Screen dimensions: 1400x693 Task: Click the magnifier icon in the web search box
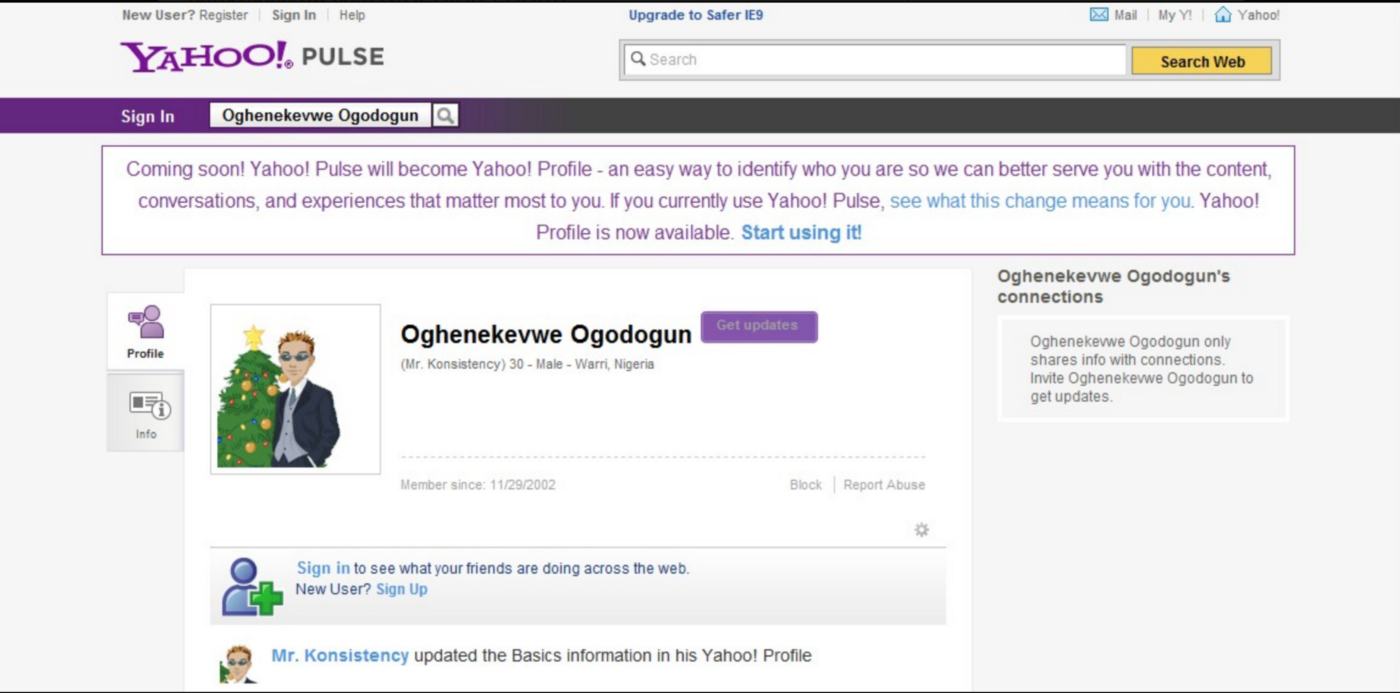[638, 59]
